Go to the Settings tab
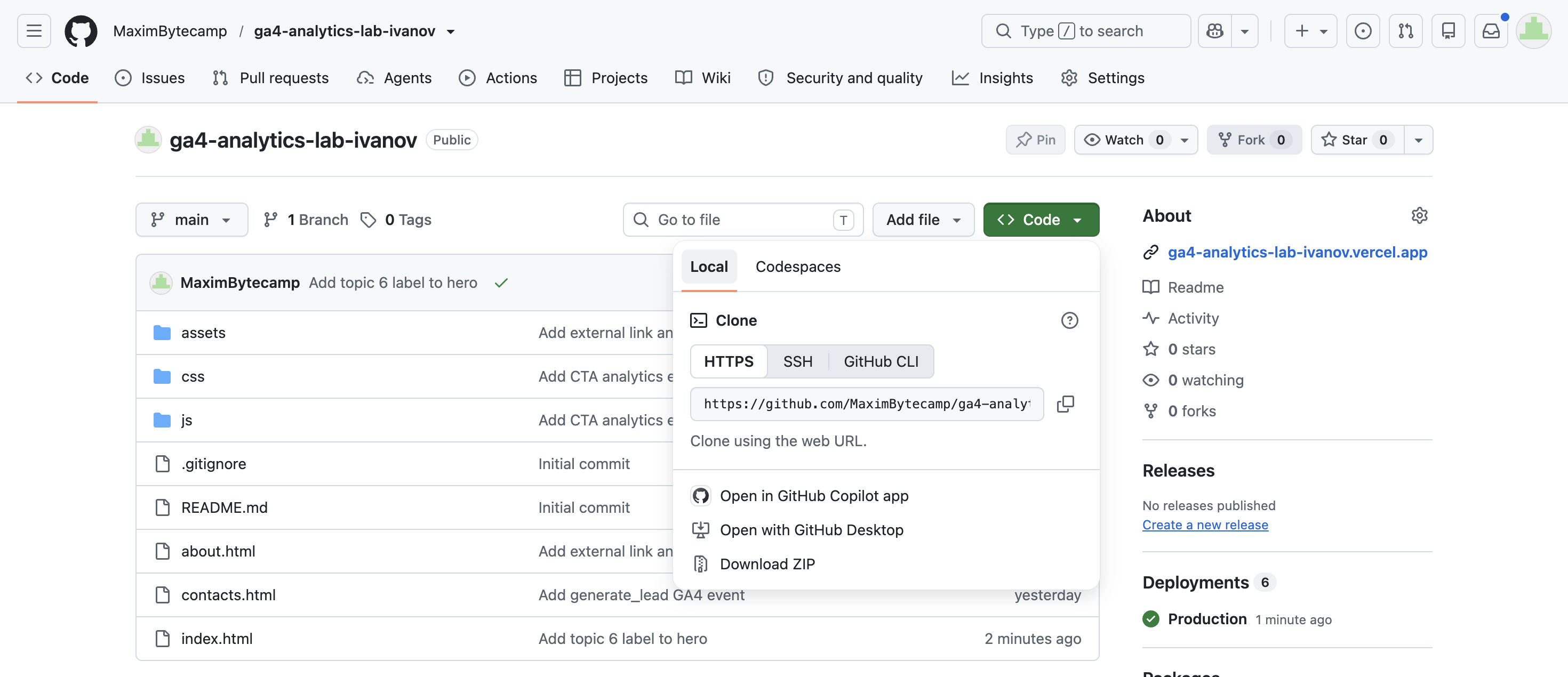 click(x=1102, y=78)
